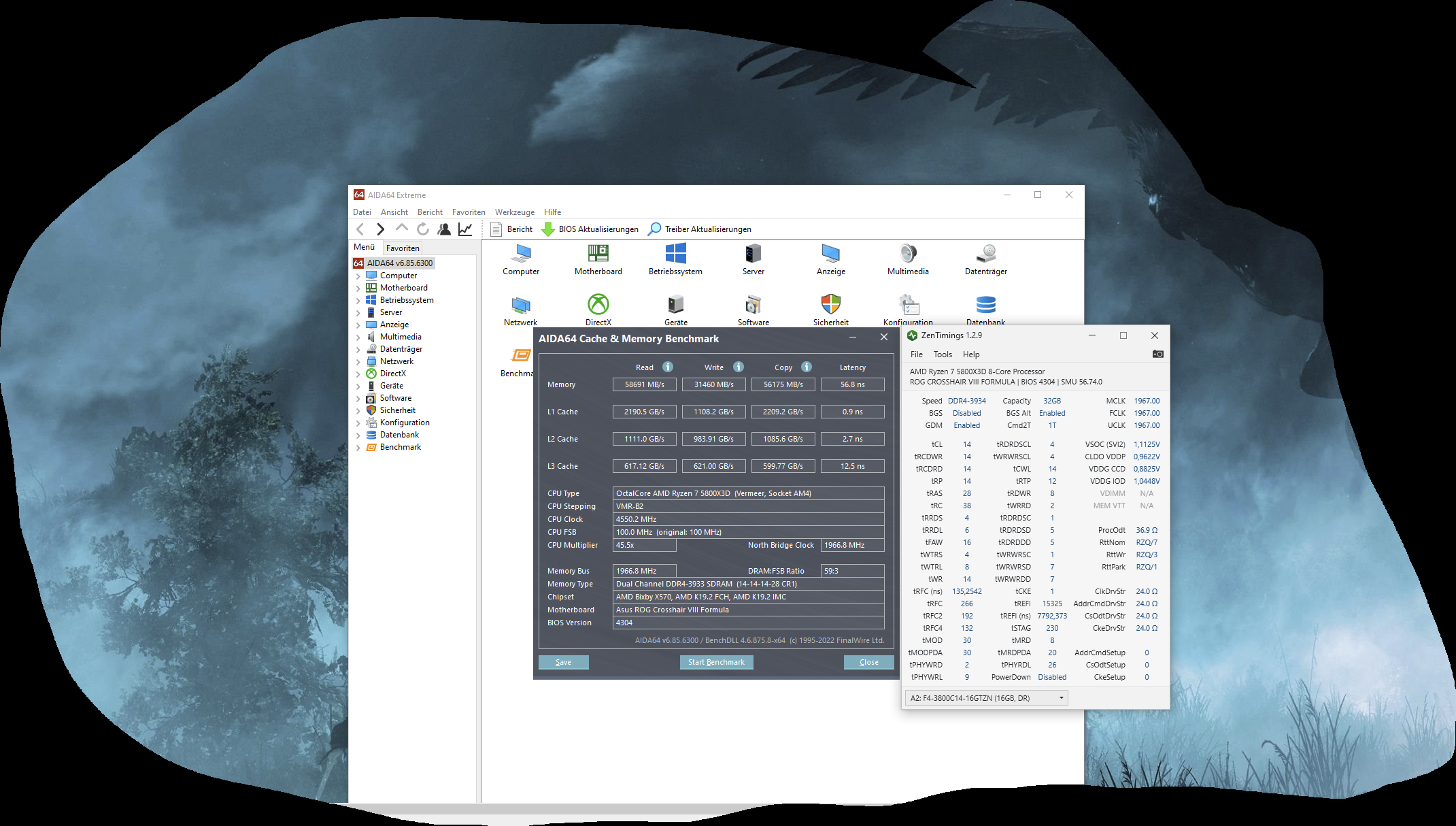Click the ZenTimings screenshot camera icon

pos(1157,354)
